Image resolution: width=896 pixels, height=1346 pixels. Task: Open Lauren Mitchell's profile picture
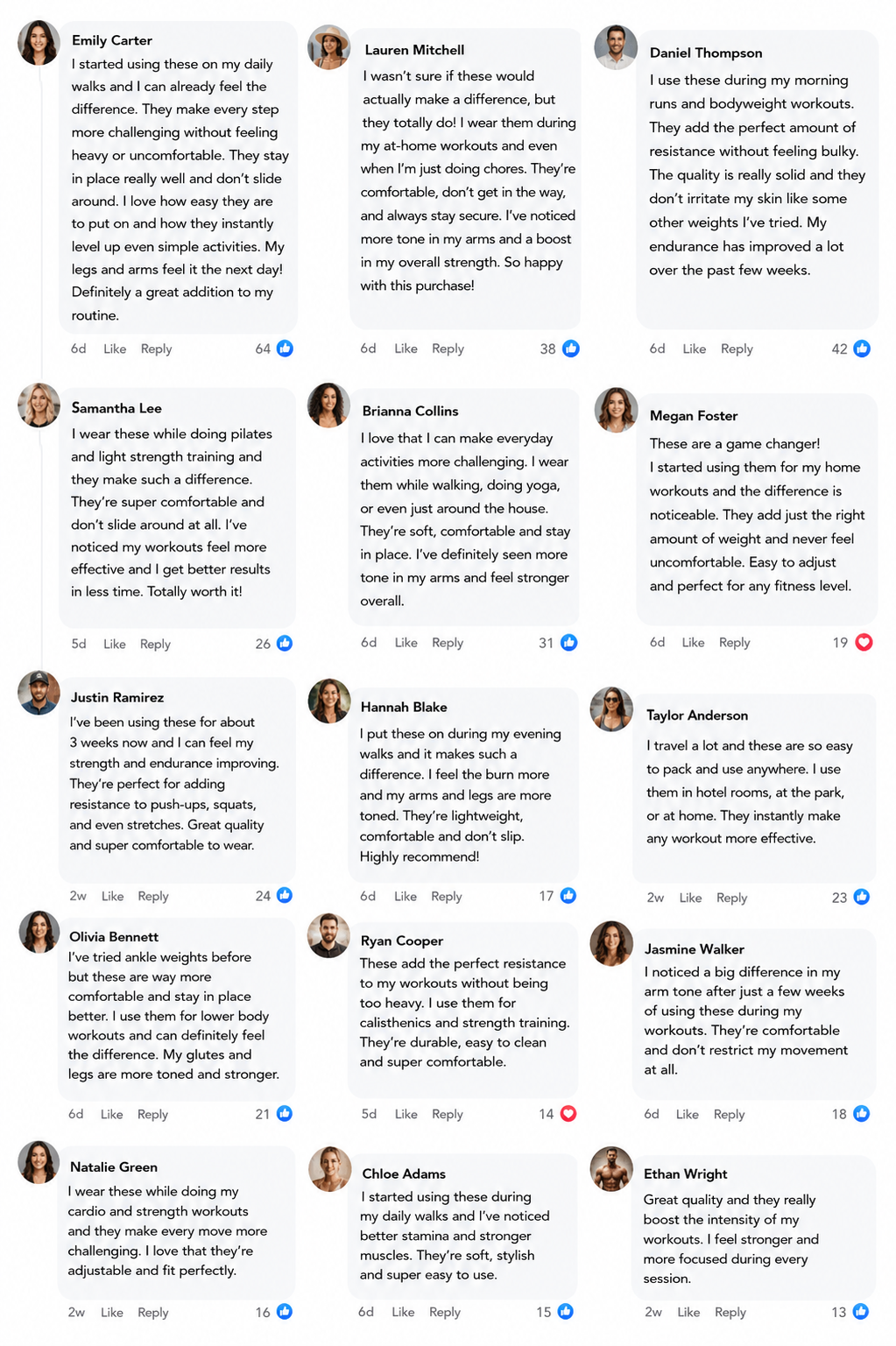(x=329, y=47)
